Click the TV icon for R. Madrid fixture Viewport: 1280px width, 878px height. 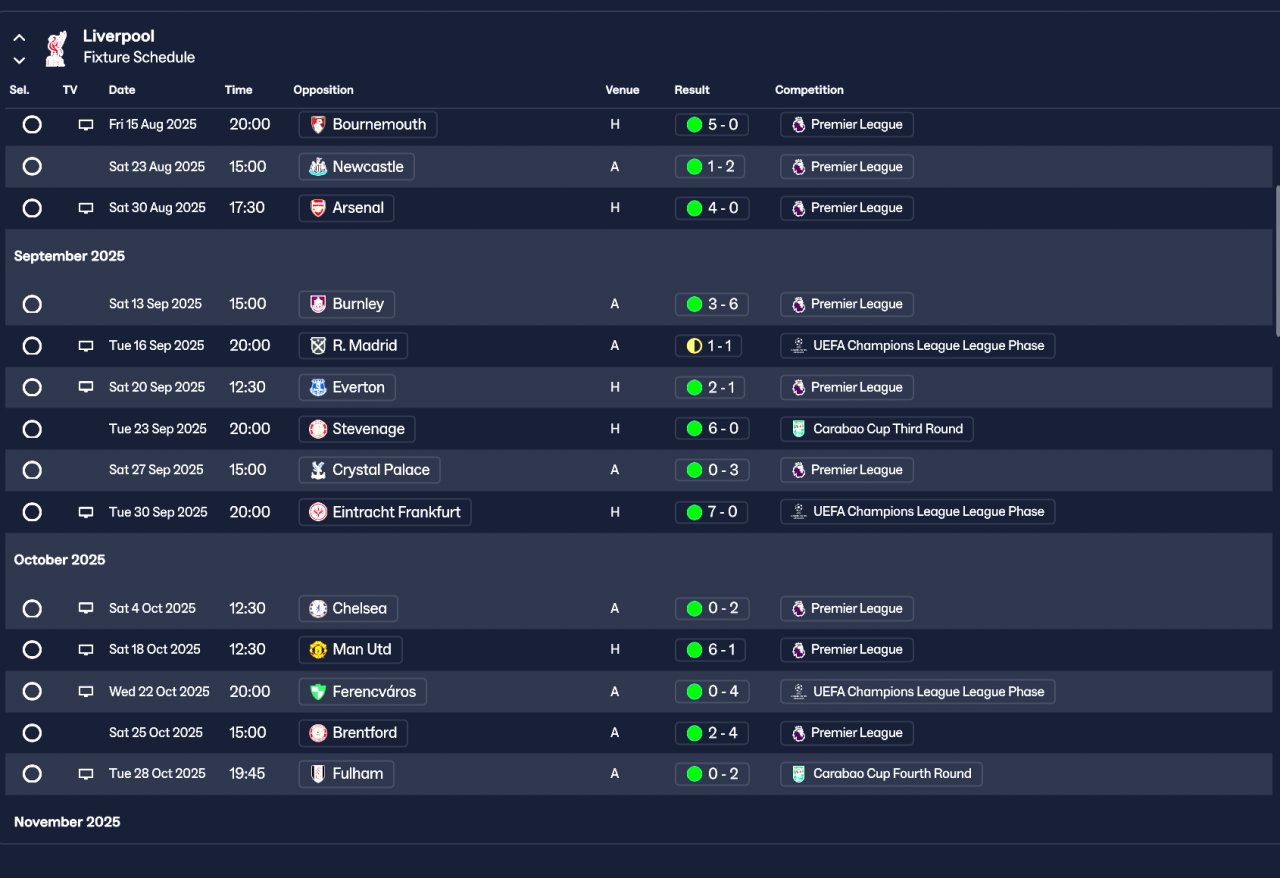86,346
